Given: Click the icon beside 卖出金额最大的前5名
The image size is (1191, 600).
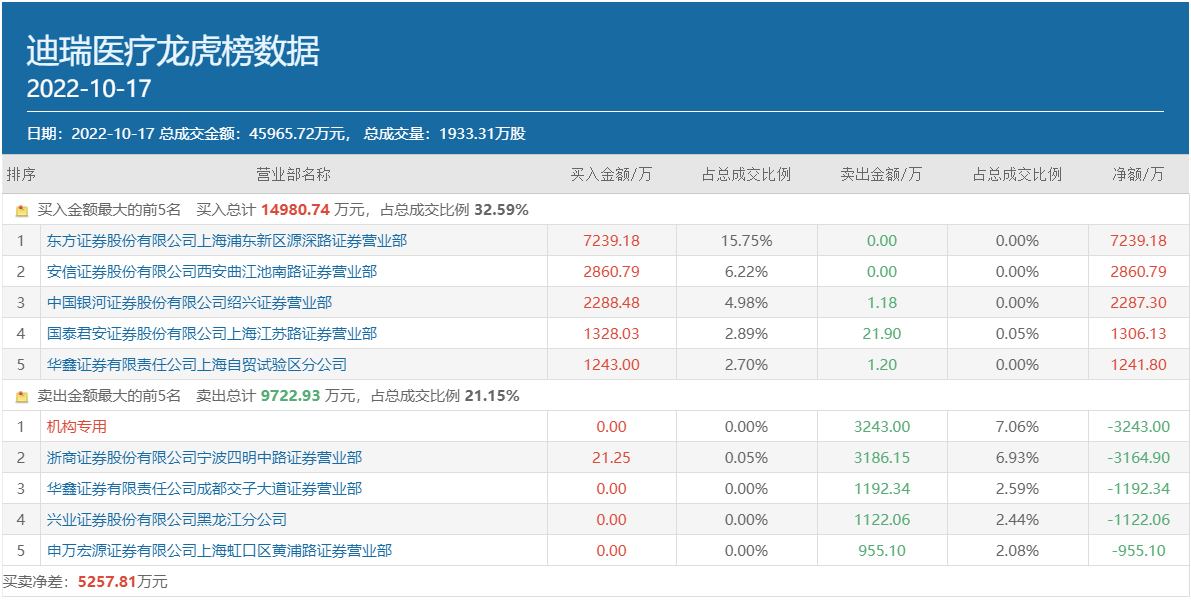Looking at the screenshot, I should tap(22, 397).
